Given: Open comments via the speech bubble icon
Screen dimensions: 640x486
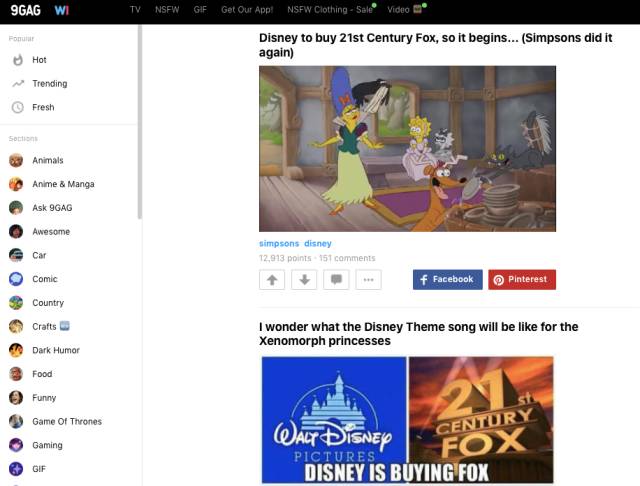Looking at the screenshot, I should coord(336,280).
